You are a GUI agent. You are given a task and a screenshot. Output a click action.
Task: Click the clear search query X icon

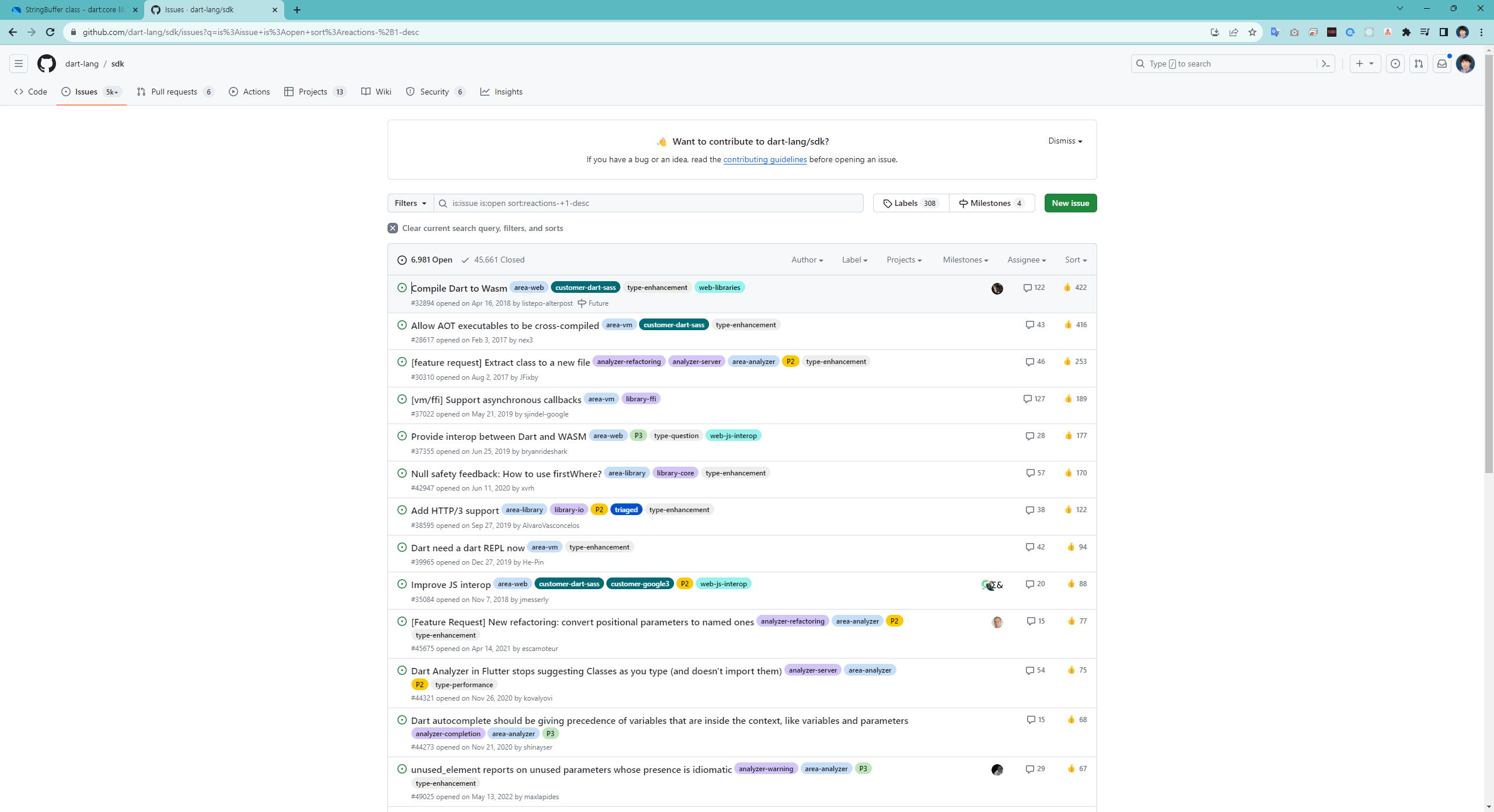(x=393, y=228)
